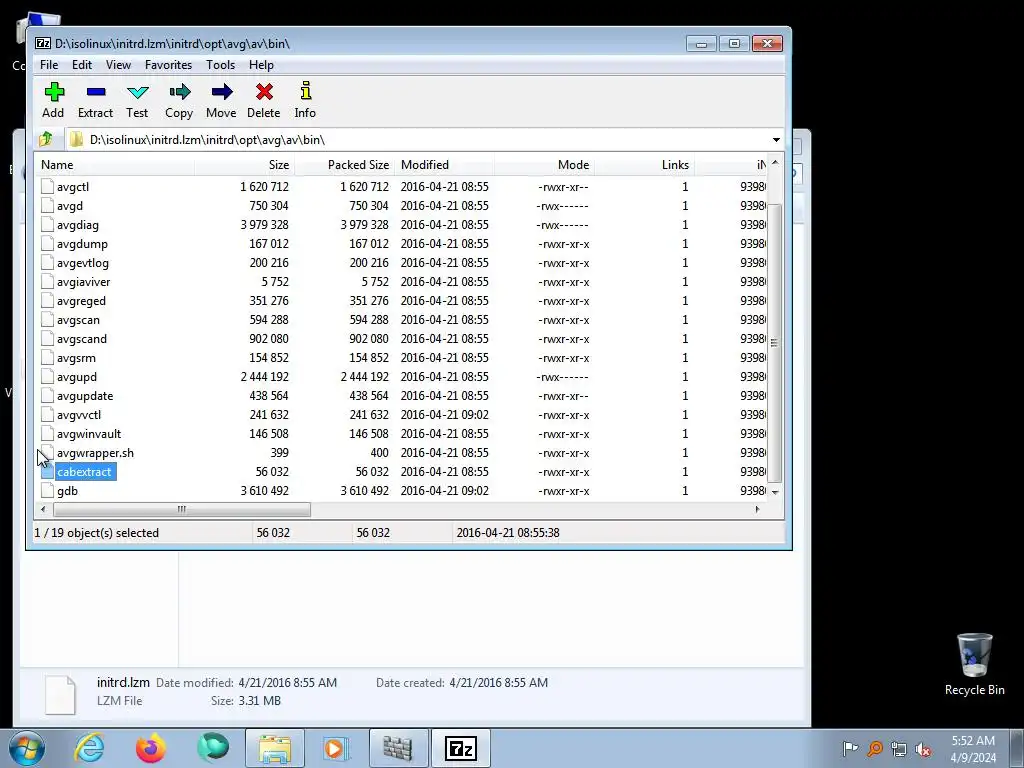Click the scroll right arrow
The height and width of the screenshot is (768, 1024).
(758, 509)
